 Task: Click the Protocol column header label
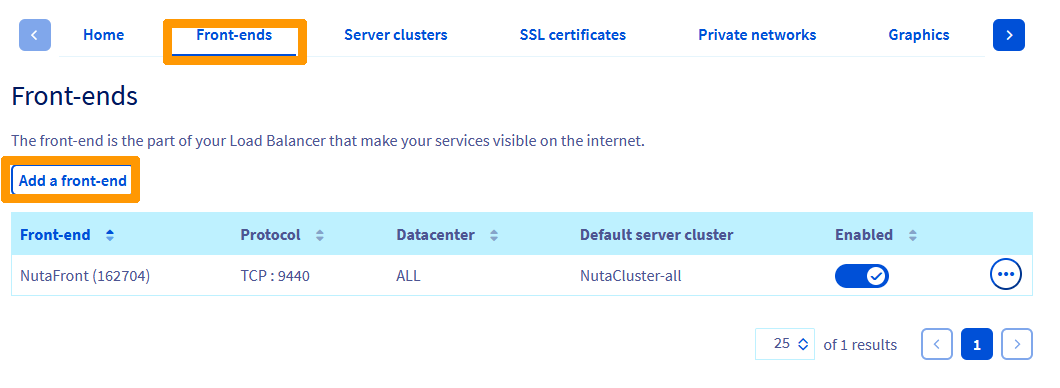270,235
